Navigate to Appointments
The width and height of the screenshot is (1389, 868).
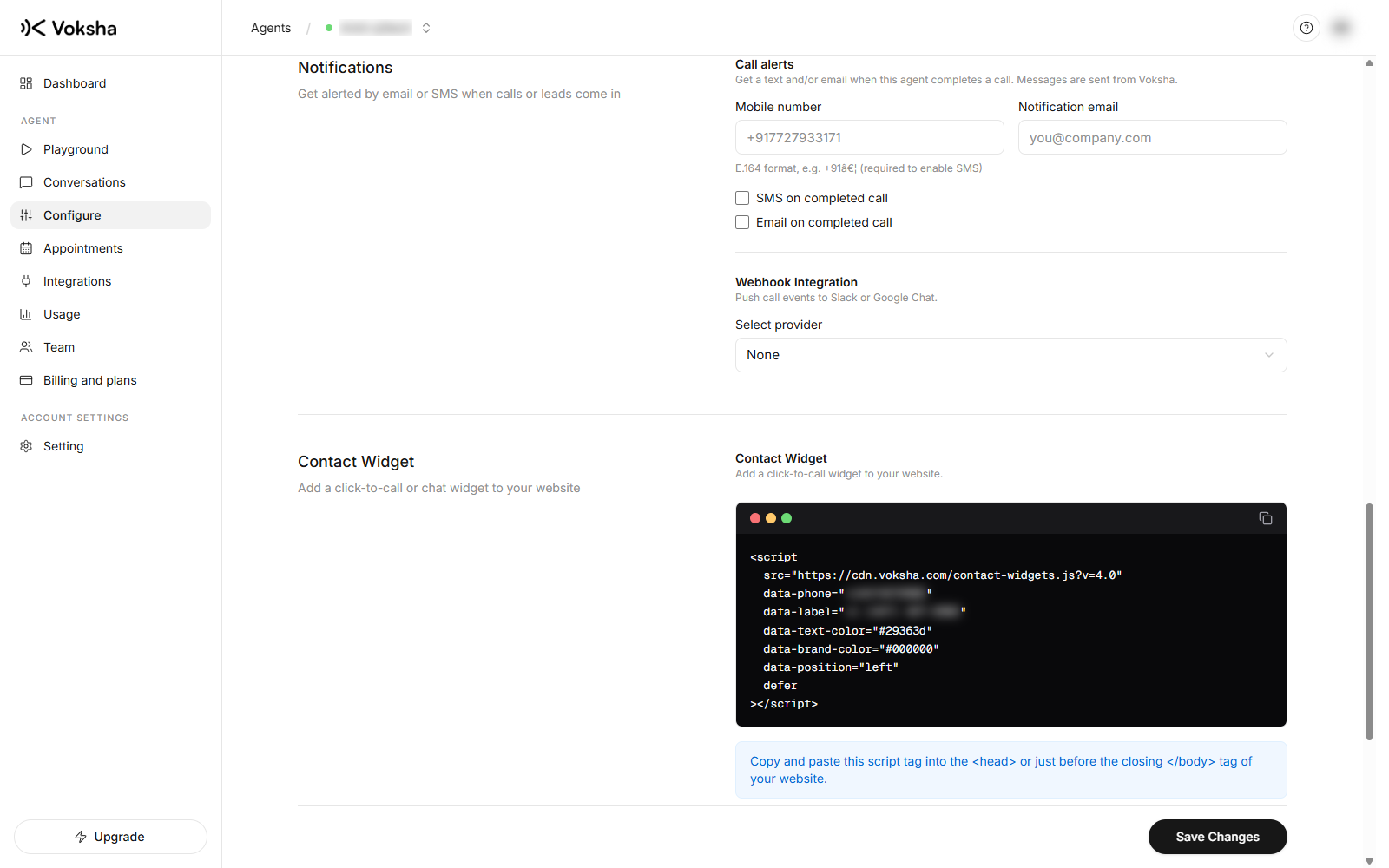(110, 248)
